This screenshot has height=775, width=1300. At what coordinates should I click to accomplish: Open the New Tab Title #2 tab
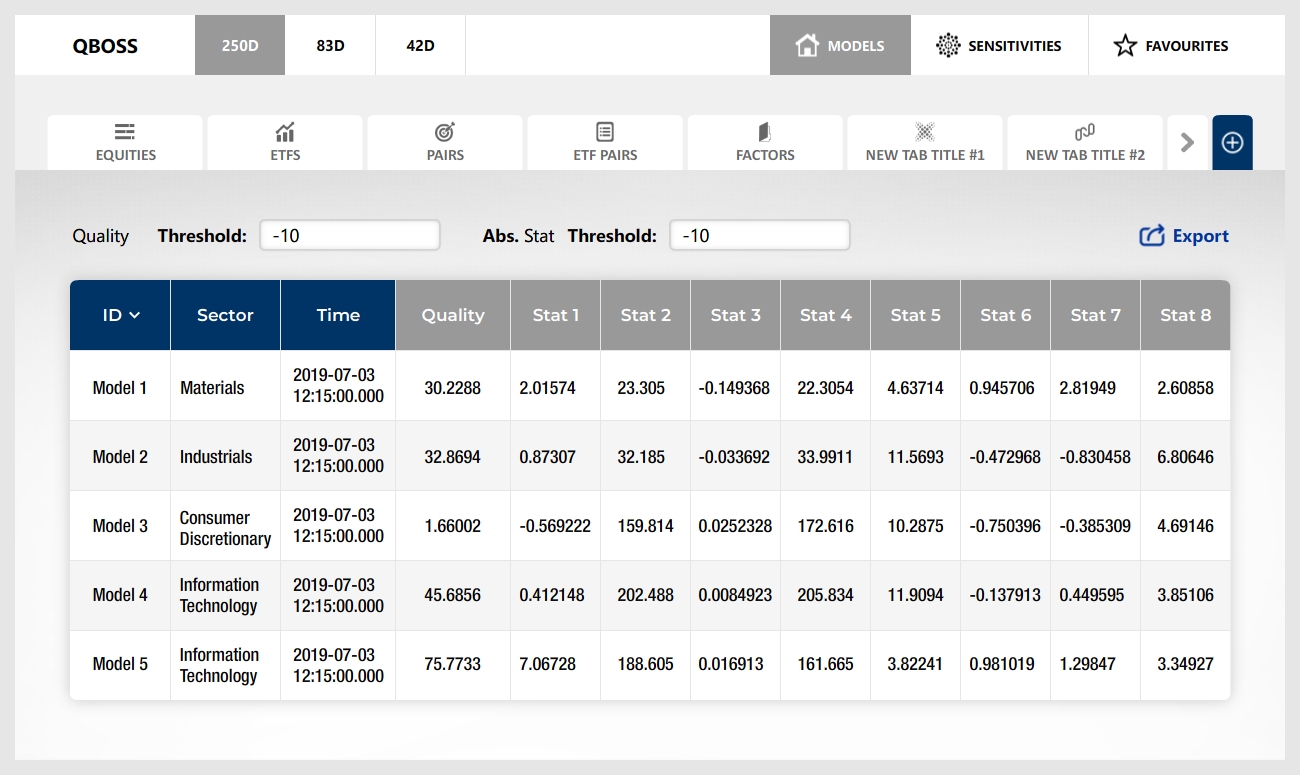click(x=1085, y=143)
